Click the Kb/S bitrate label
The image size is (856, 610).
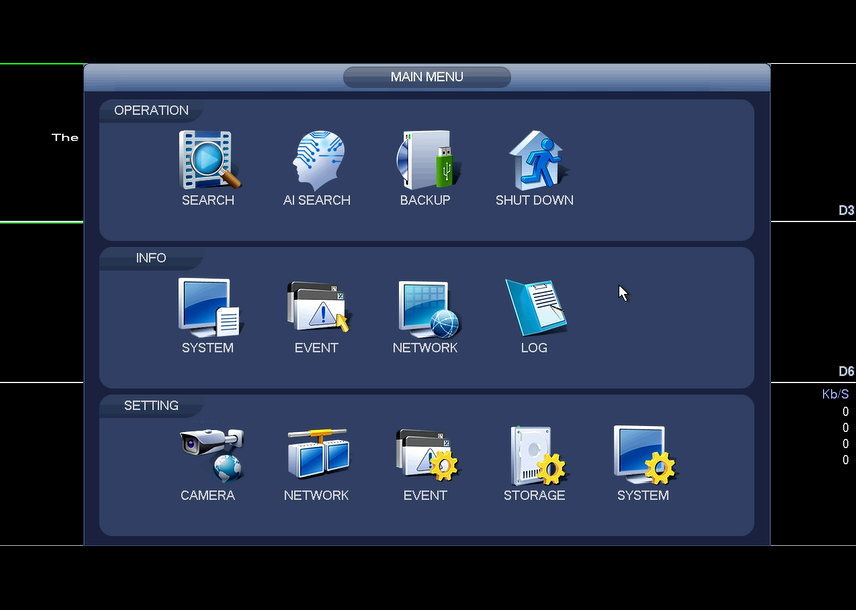pyautogui.click(x=835, y=394)
